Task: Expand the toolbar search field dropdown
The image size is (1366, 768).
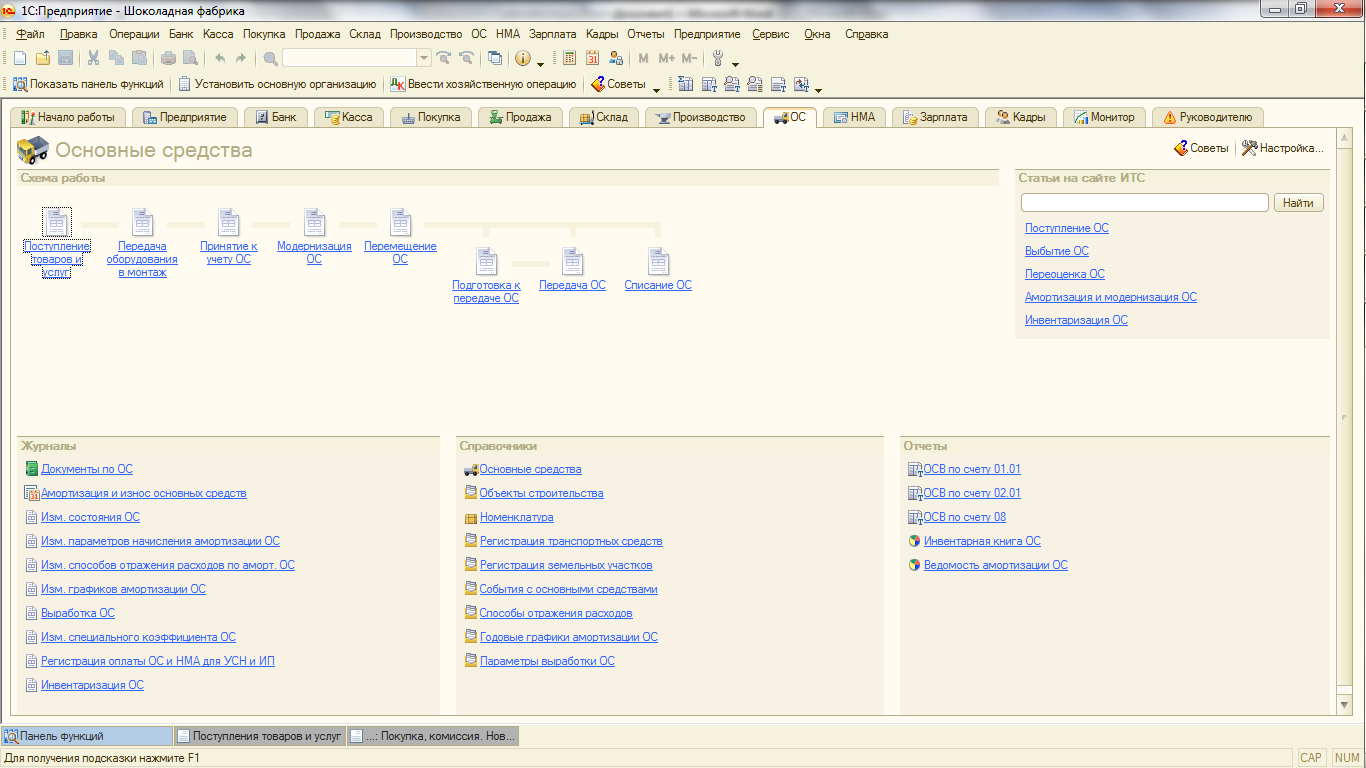Action: point(424,58)
